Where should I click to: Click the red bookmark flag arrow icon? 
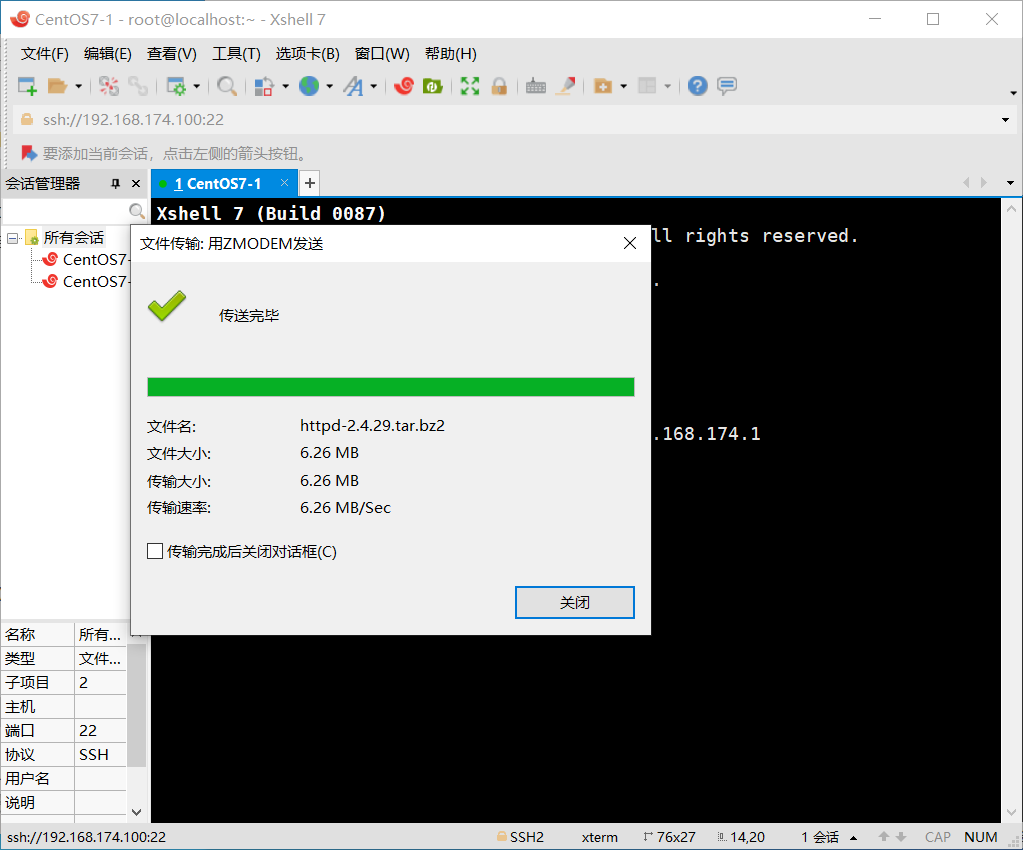tap(29, 153)
